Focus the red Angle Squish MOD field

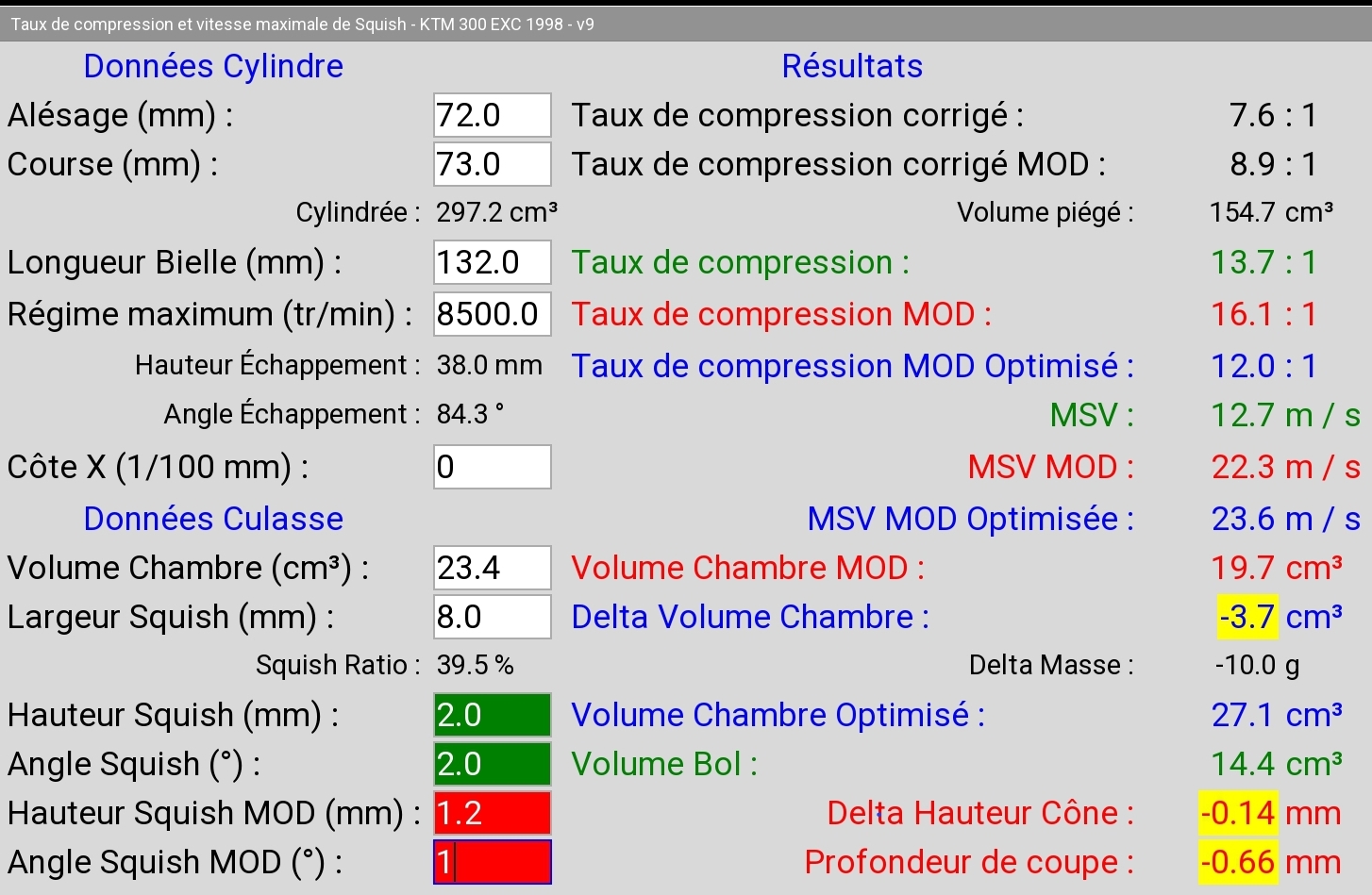(x=492, y=862)
